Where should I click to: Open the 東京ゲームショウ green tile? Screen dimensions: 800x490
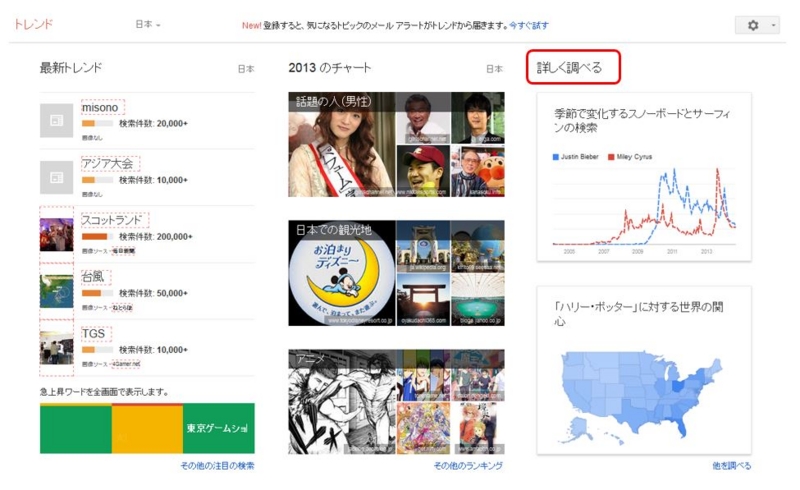point(219,428)
